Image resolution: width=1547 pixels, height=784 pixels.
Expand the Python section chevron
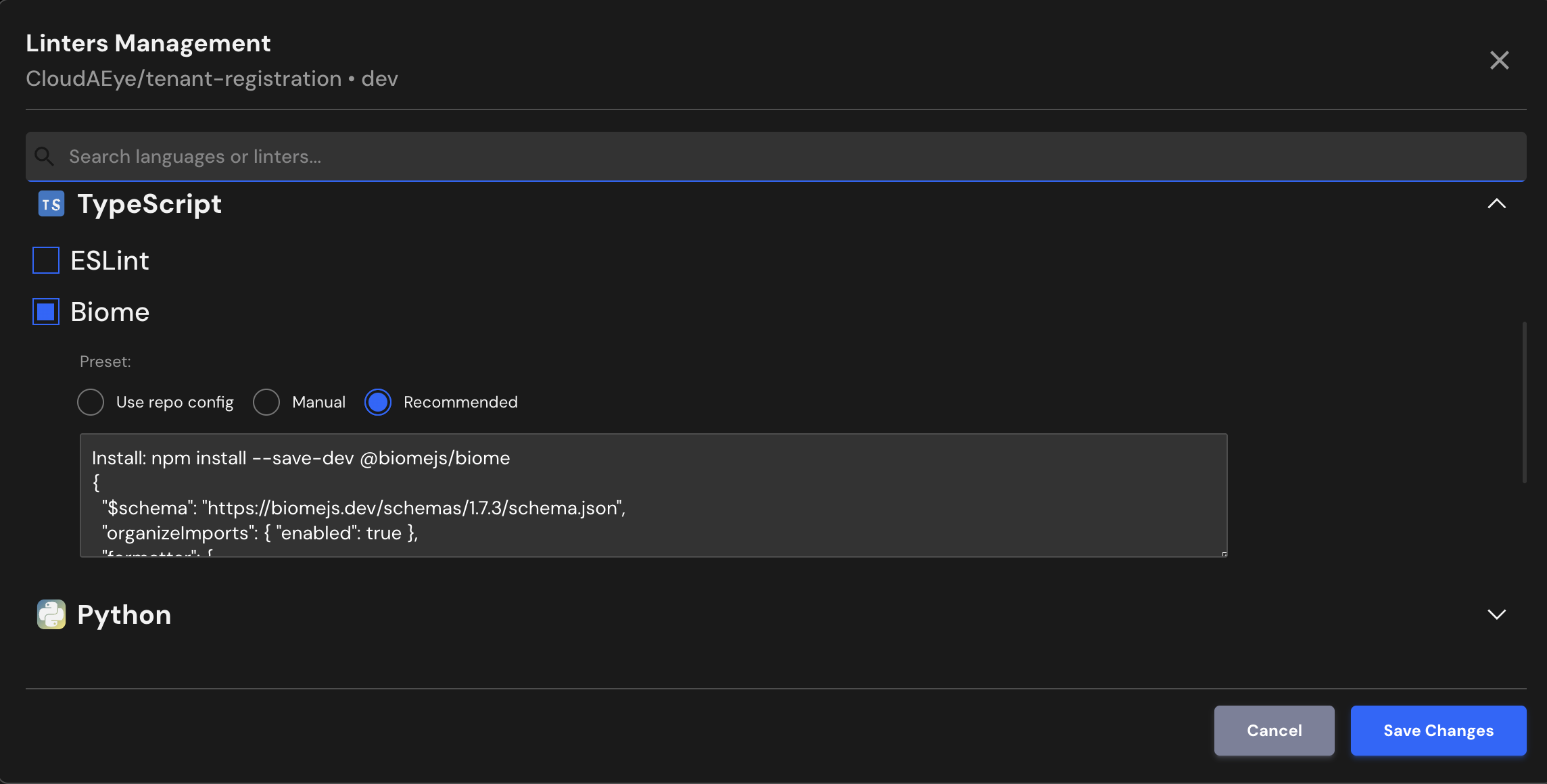point(1496,614)
